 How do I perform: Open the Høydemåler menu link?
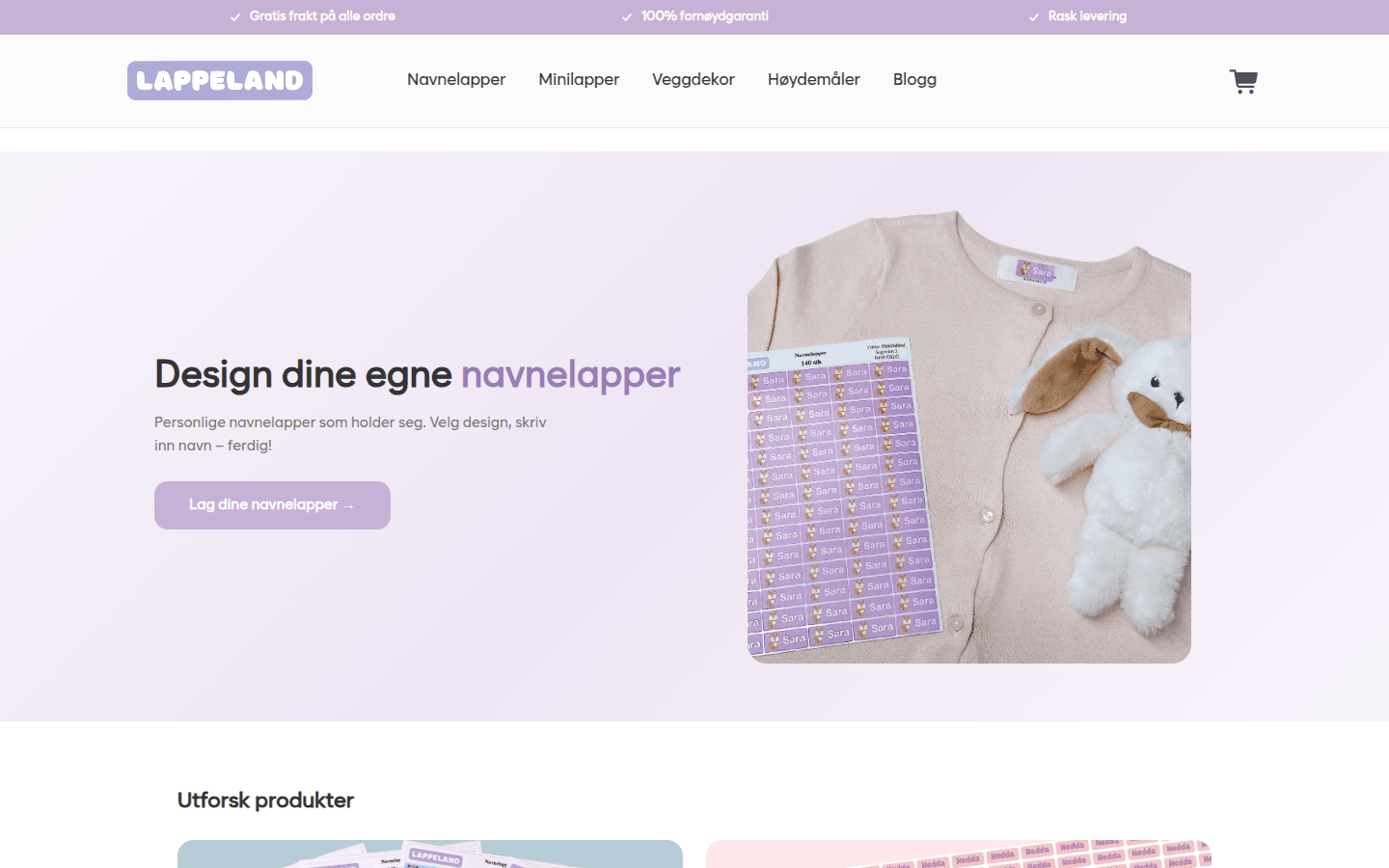pyautogui.click(x=814, y=80)
